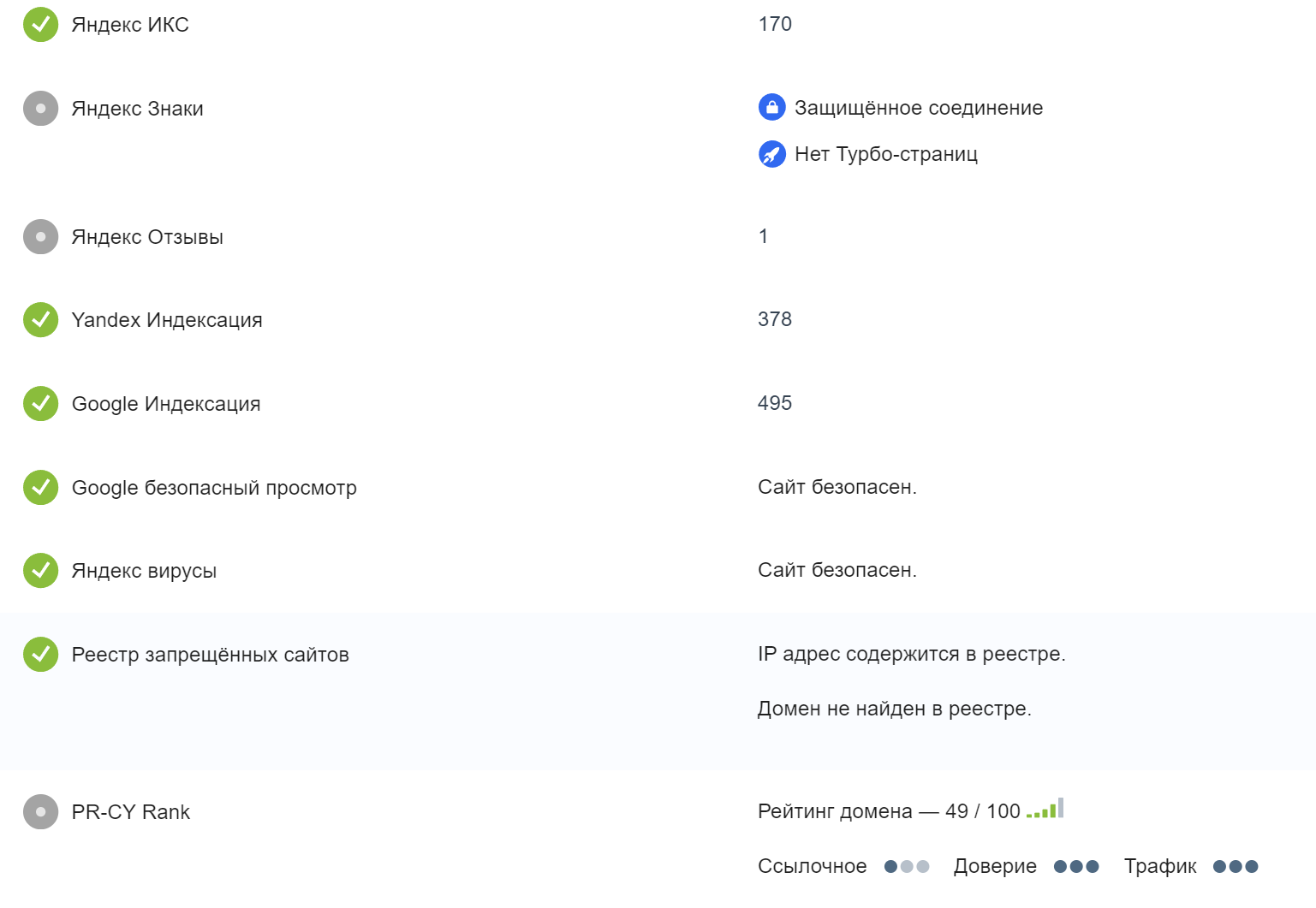Viewport: 1316px width, 908px height.
Task: Select the Яндекс вирусы label
Action: 144,571
